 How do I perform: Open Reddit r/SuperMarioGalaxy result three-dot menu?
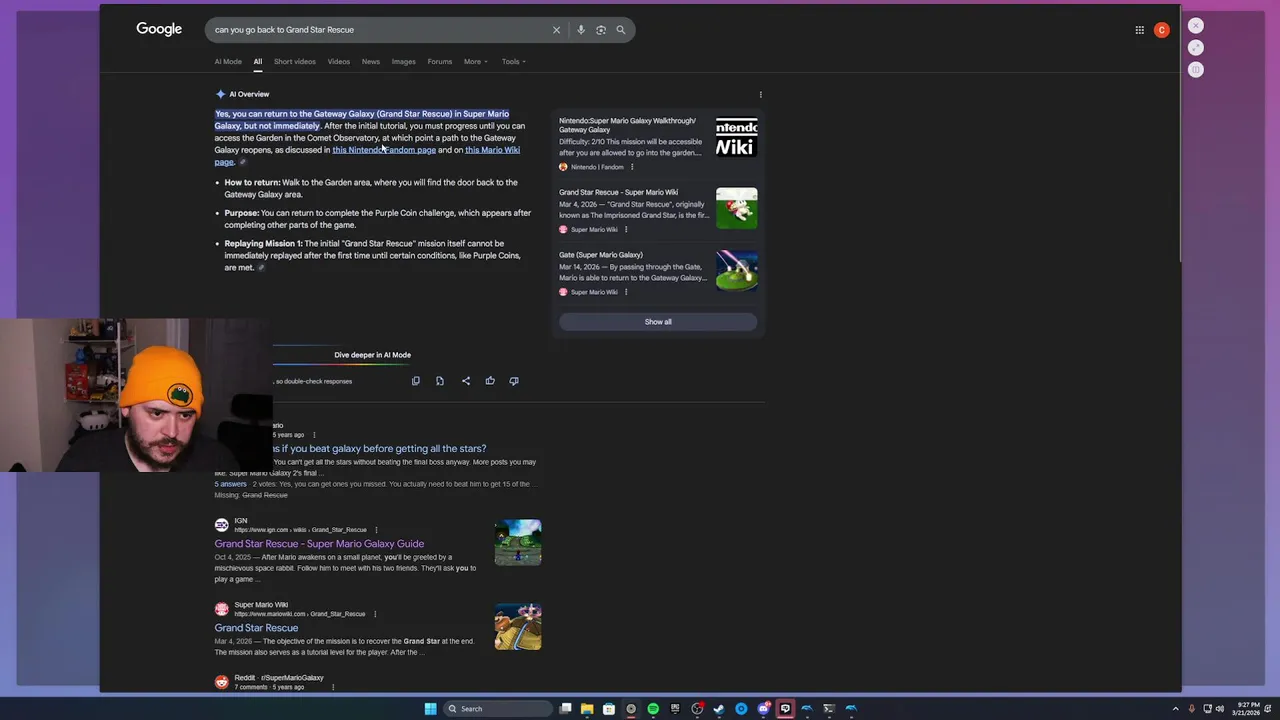332,687
